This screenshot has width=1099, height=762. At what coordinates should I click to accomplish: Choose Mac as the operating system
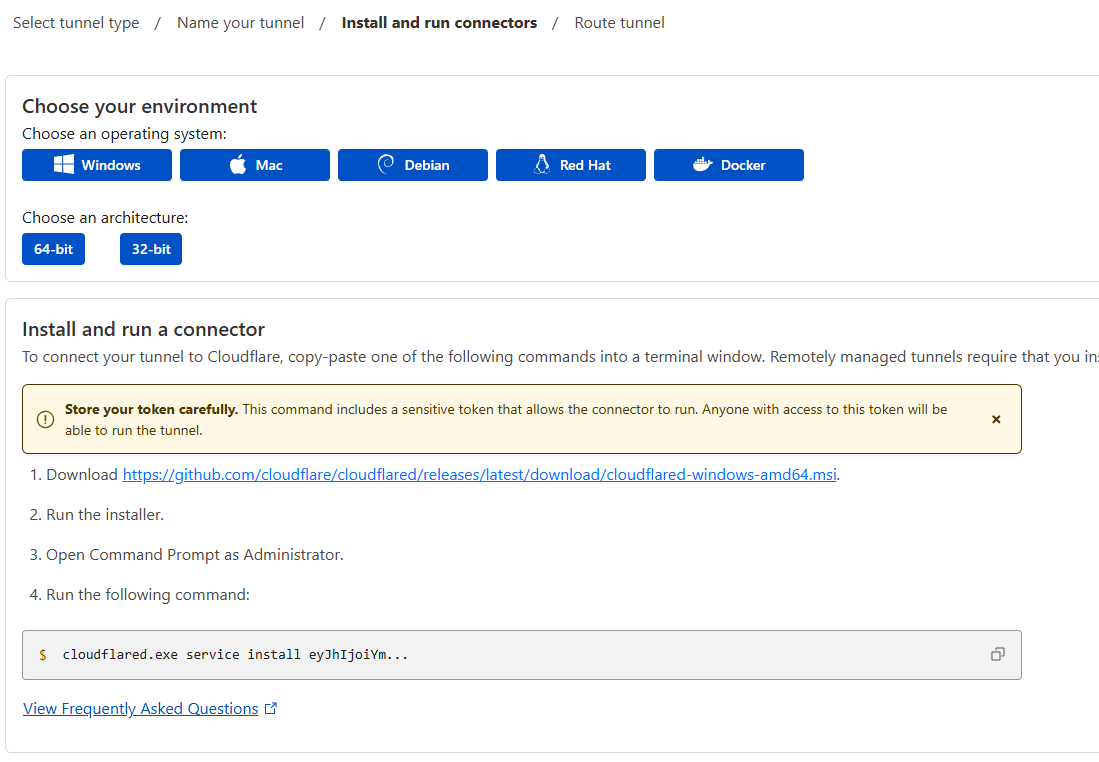tap(254, 165)
